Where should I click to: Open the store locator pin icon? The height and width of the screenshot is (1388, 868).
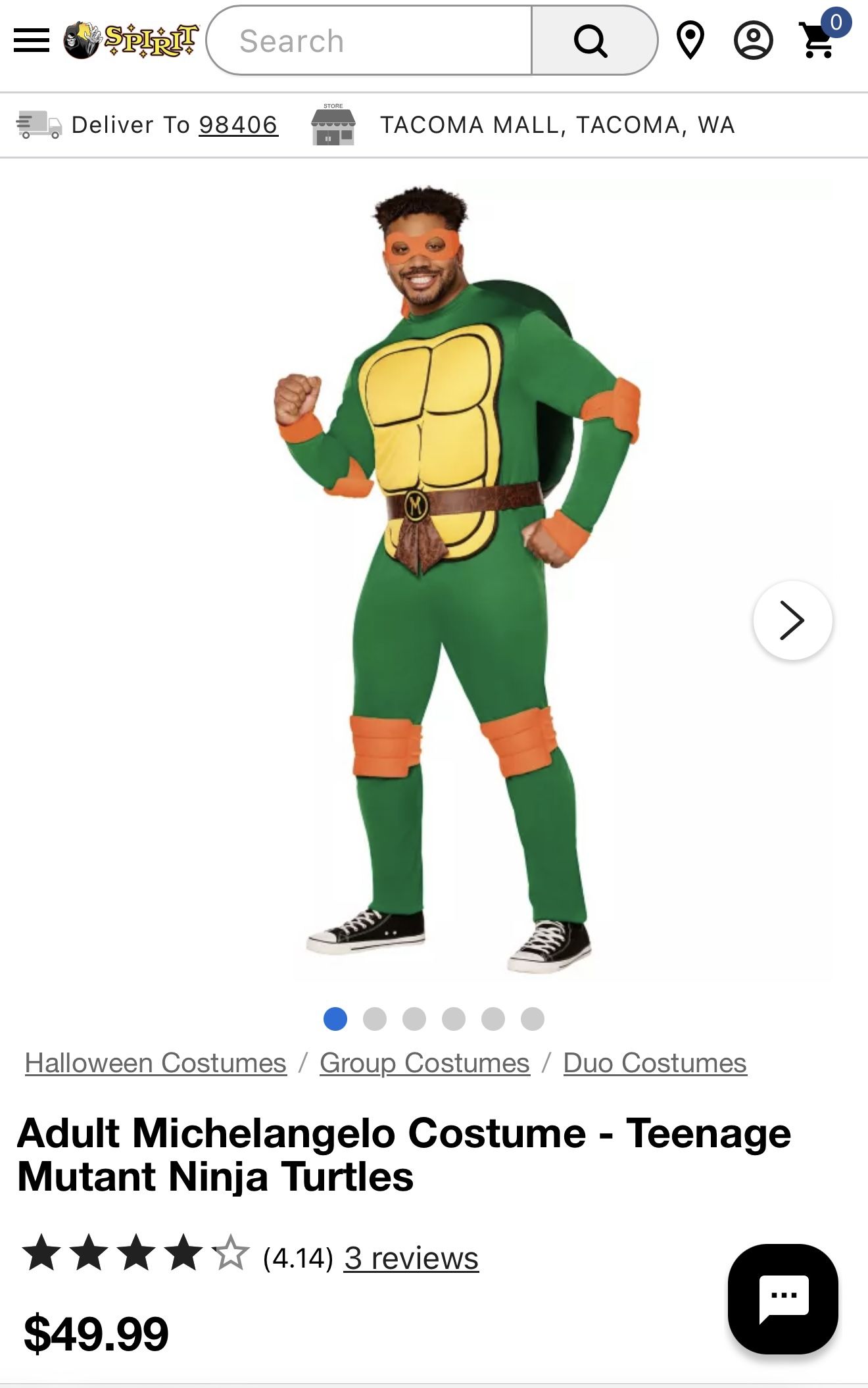690,40
